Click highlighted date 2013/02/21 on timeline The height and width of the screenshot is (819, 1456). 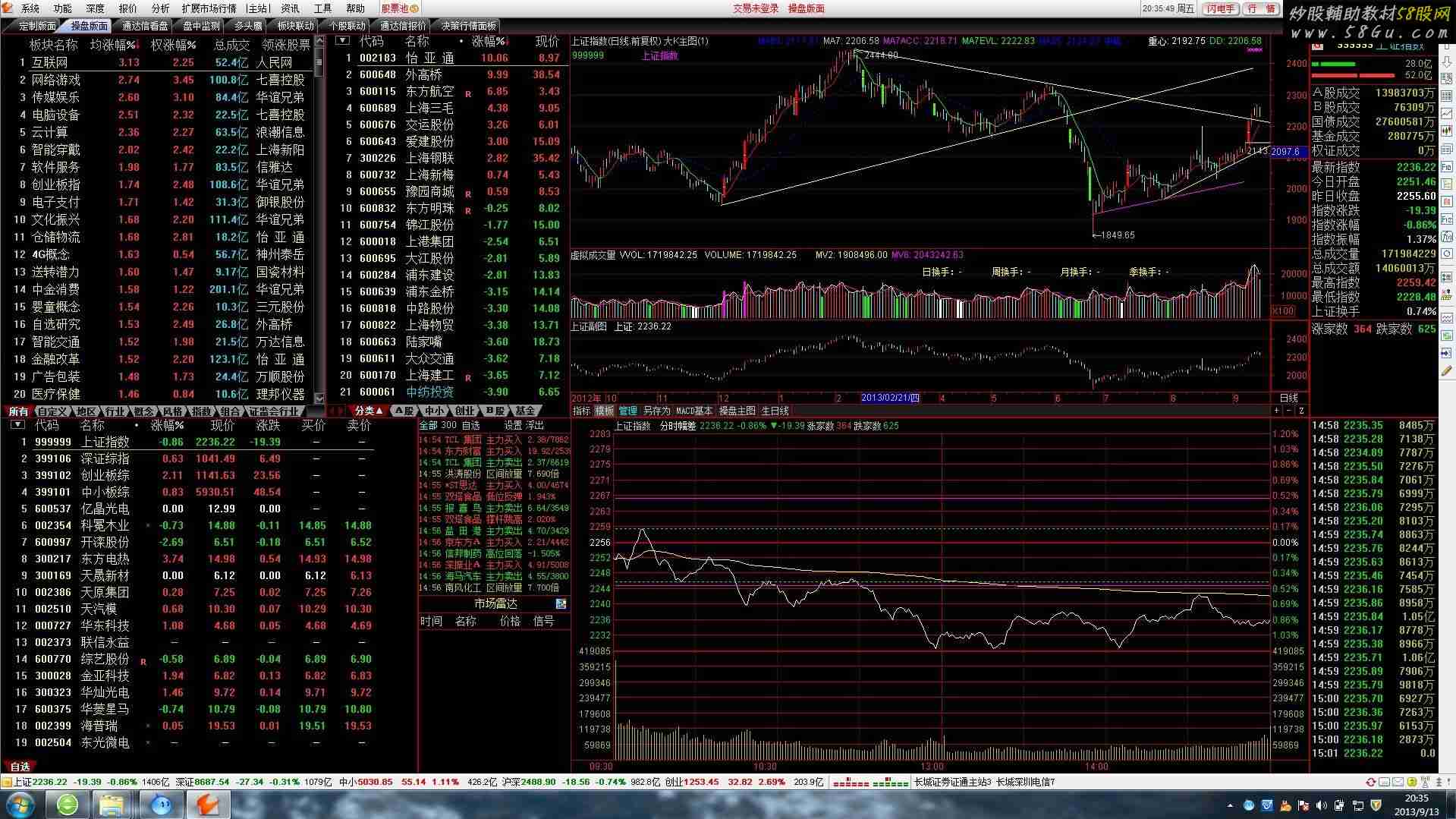891,398
